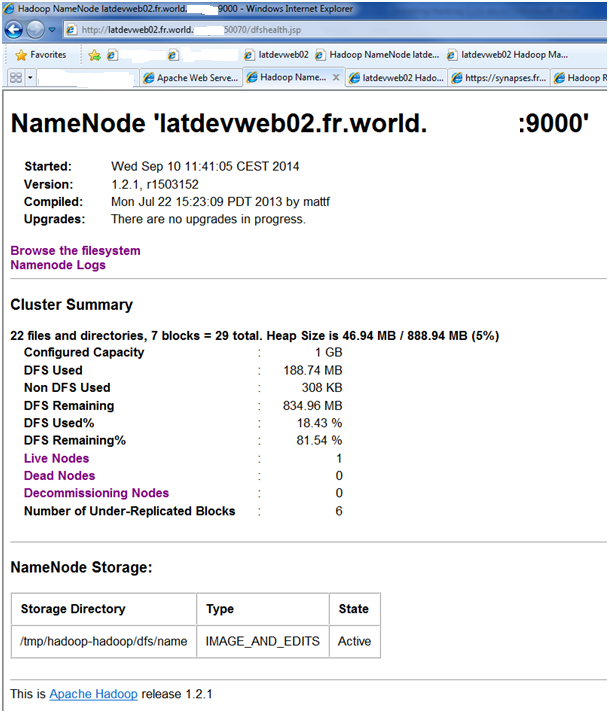This screenshot has width=609, height=713.
Task: Open the Favorites star button
Action: click(x=40, y=55)
